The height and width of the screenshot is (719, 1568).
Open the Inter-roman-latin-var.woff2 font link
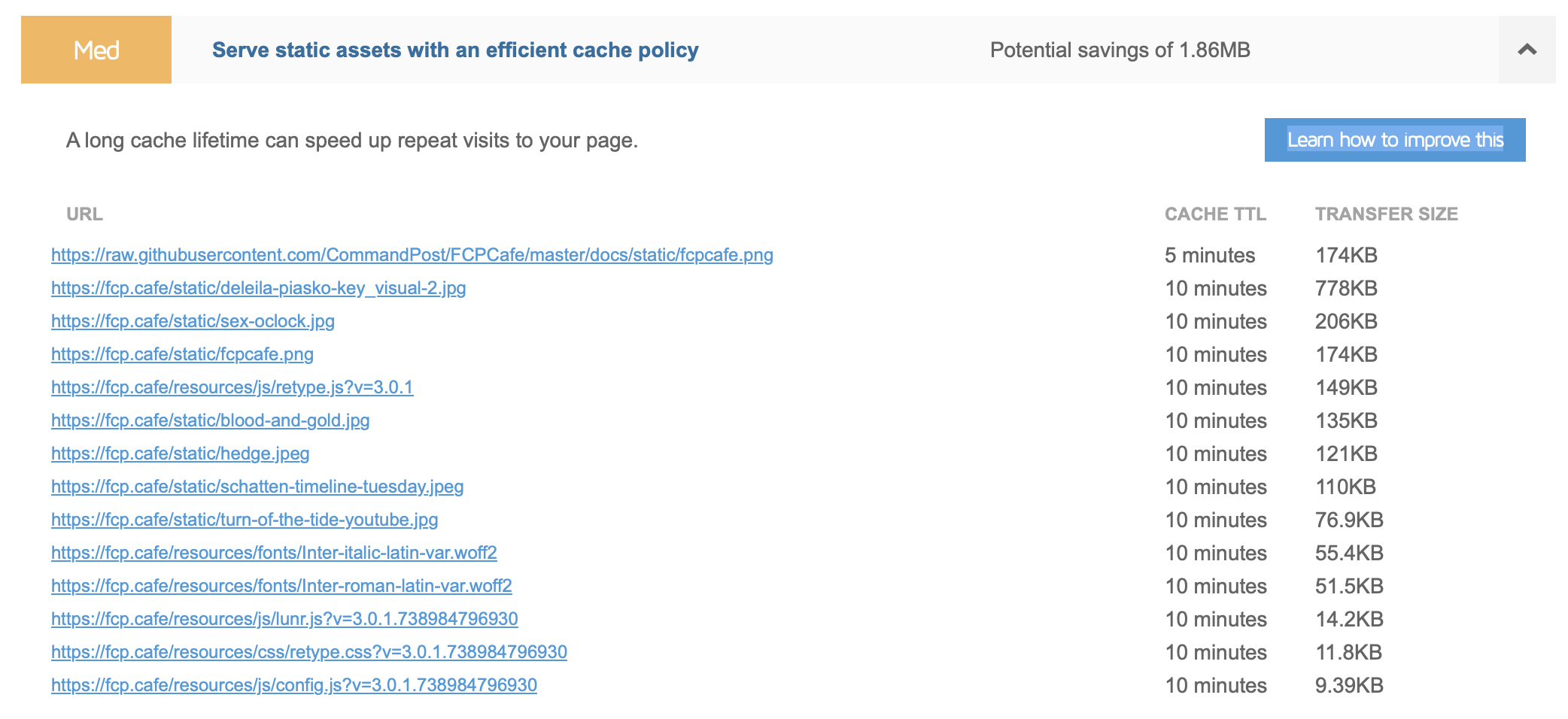(x=281, y=586)
